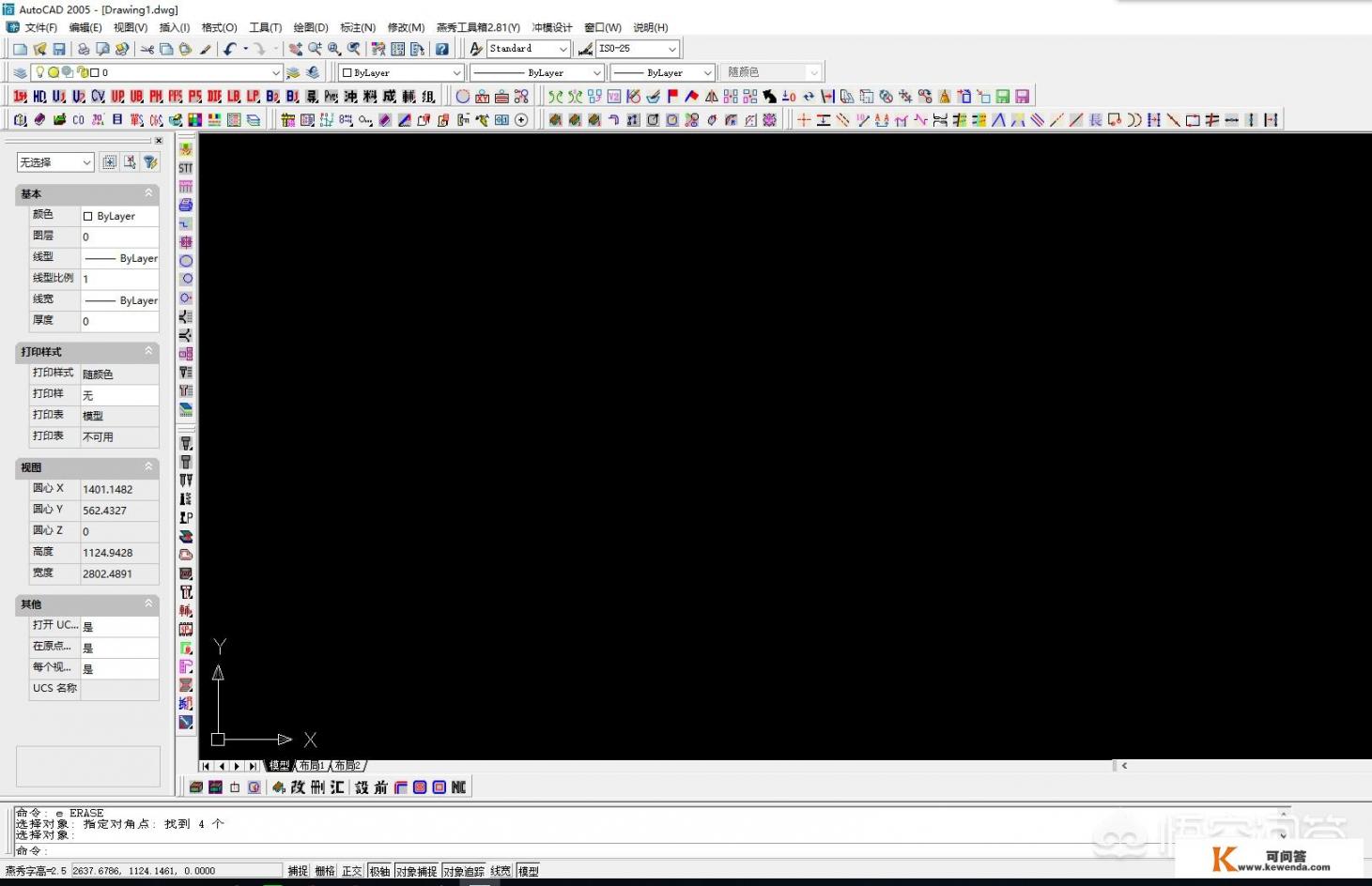Viewport: 1372px width, 886px height.
Task: Click the 設 icon in bottom toolbar
Action: (x=362, y=787)
